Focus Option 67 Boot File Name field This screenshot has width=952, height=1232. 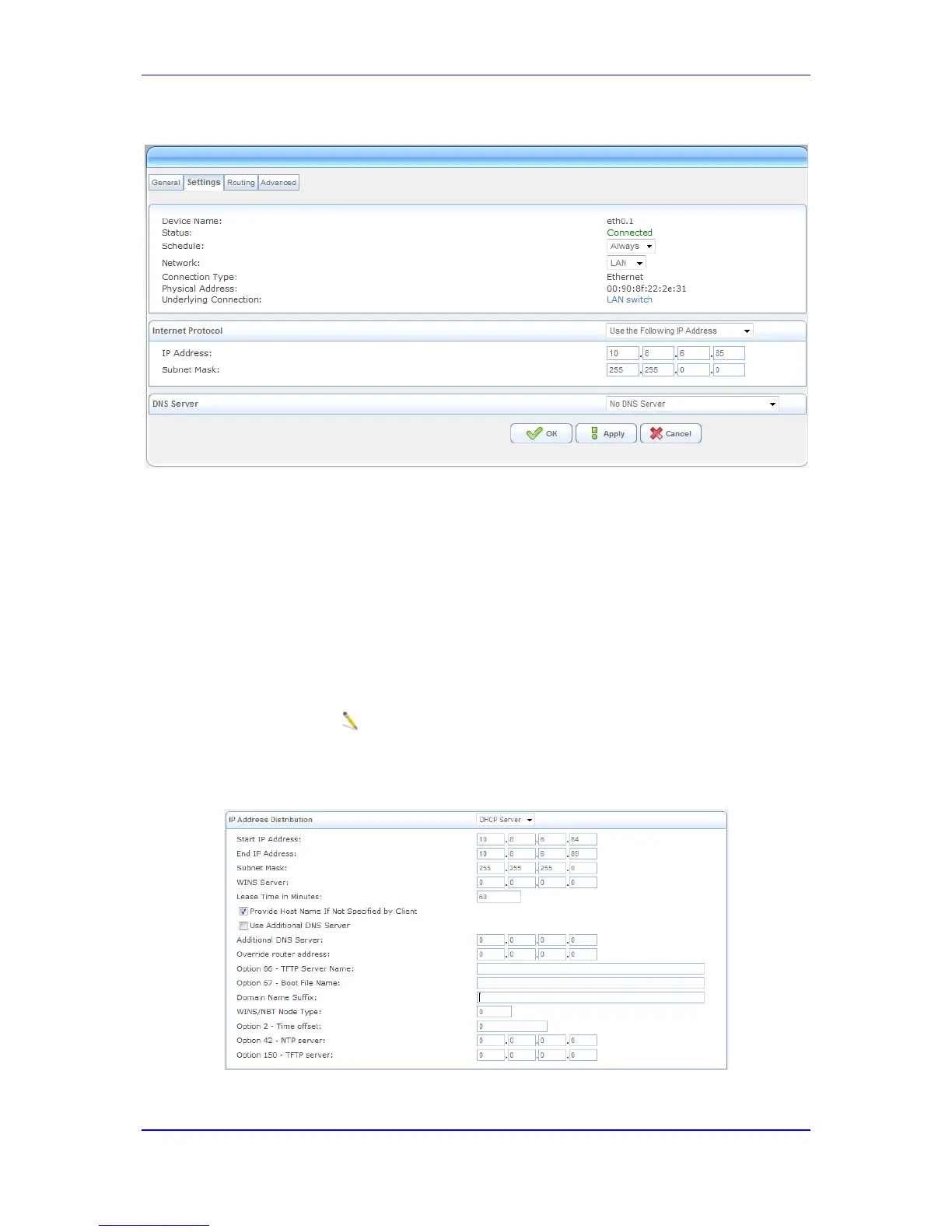[590, 983]
